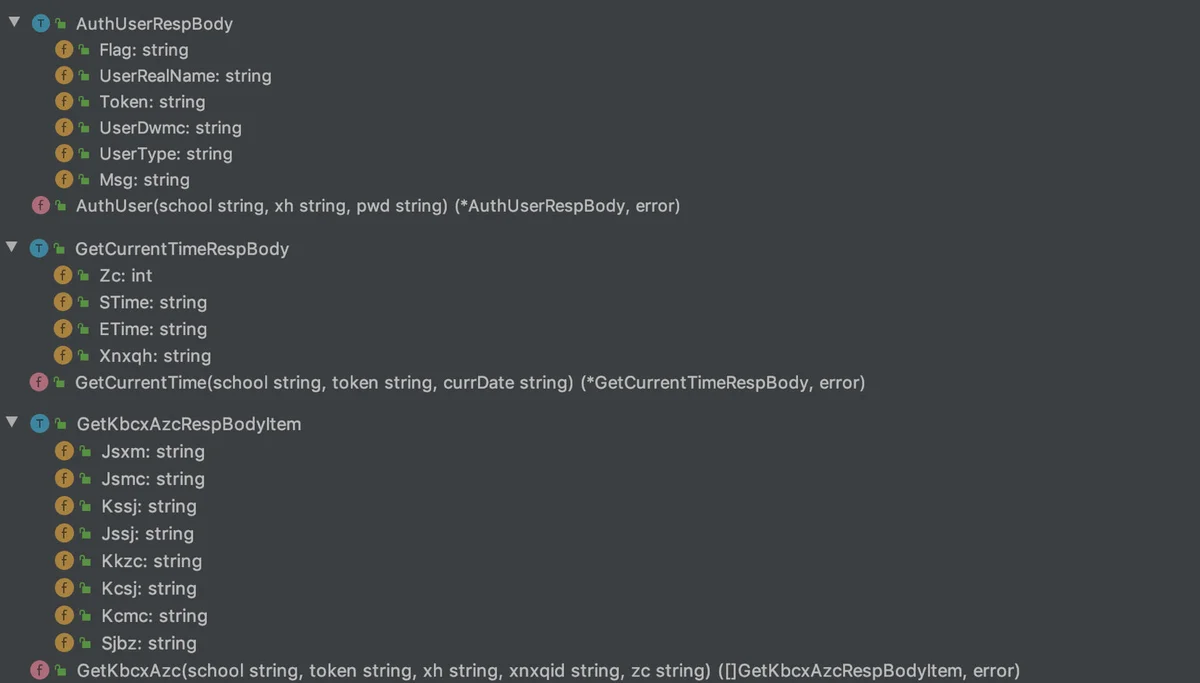
Task: Click the type icon beside AuthUserRespBody
Action: pos(40,23)
